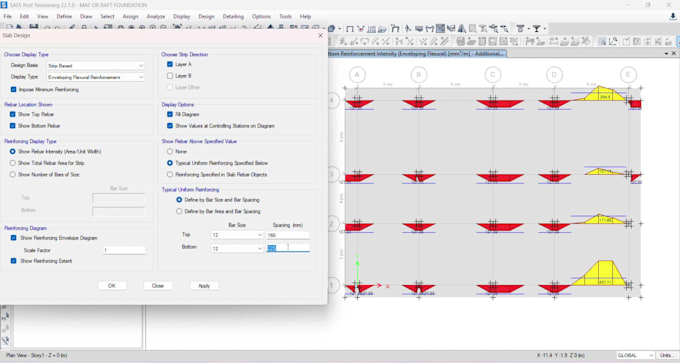Screen dimensions: 680x363
Task: Open the Display Type dropdown
Action: 95,77
